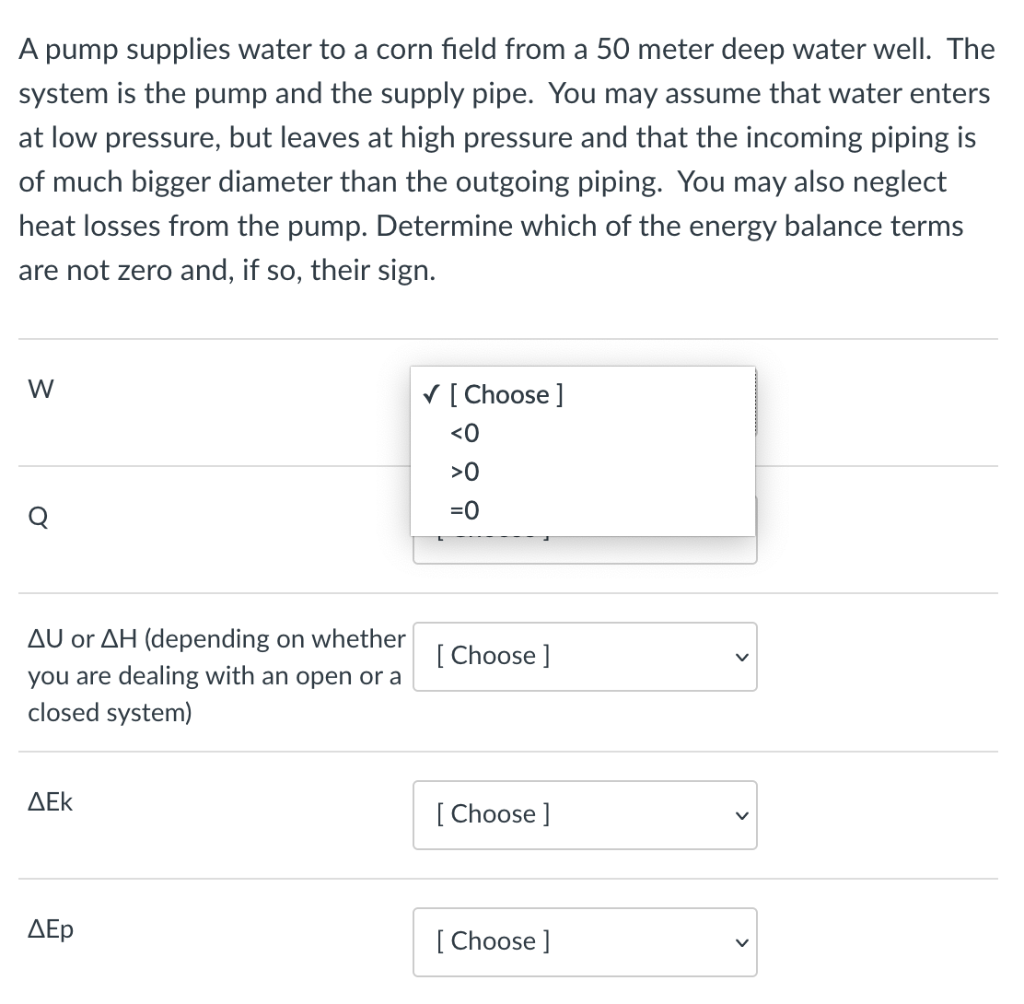Open the ΔU or ΔH dropdown

[x=584, y=656]
